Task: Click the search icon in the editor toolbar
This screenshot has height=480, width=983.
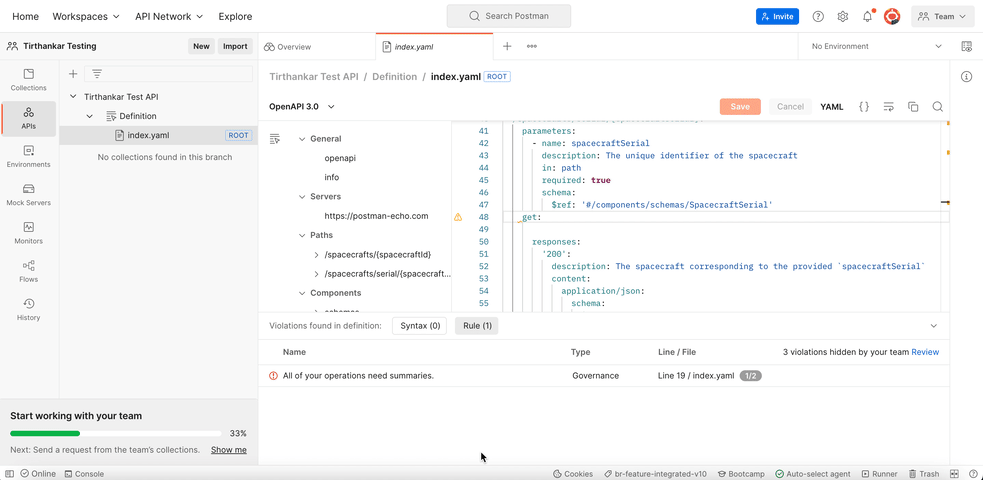Action: tap(937, 107)
